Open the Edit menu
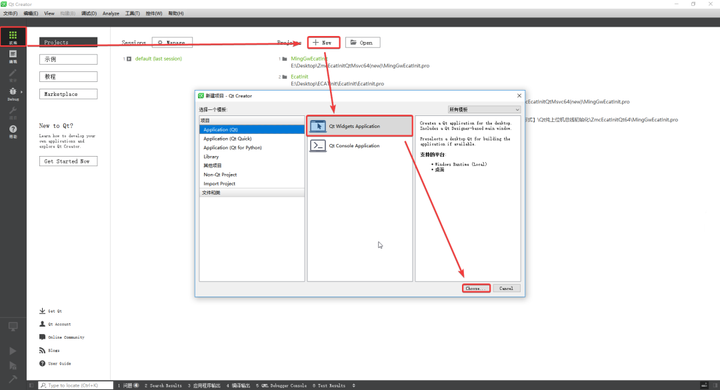 [x=31, y=13]
